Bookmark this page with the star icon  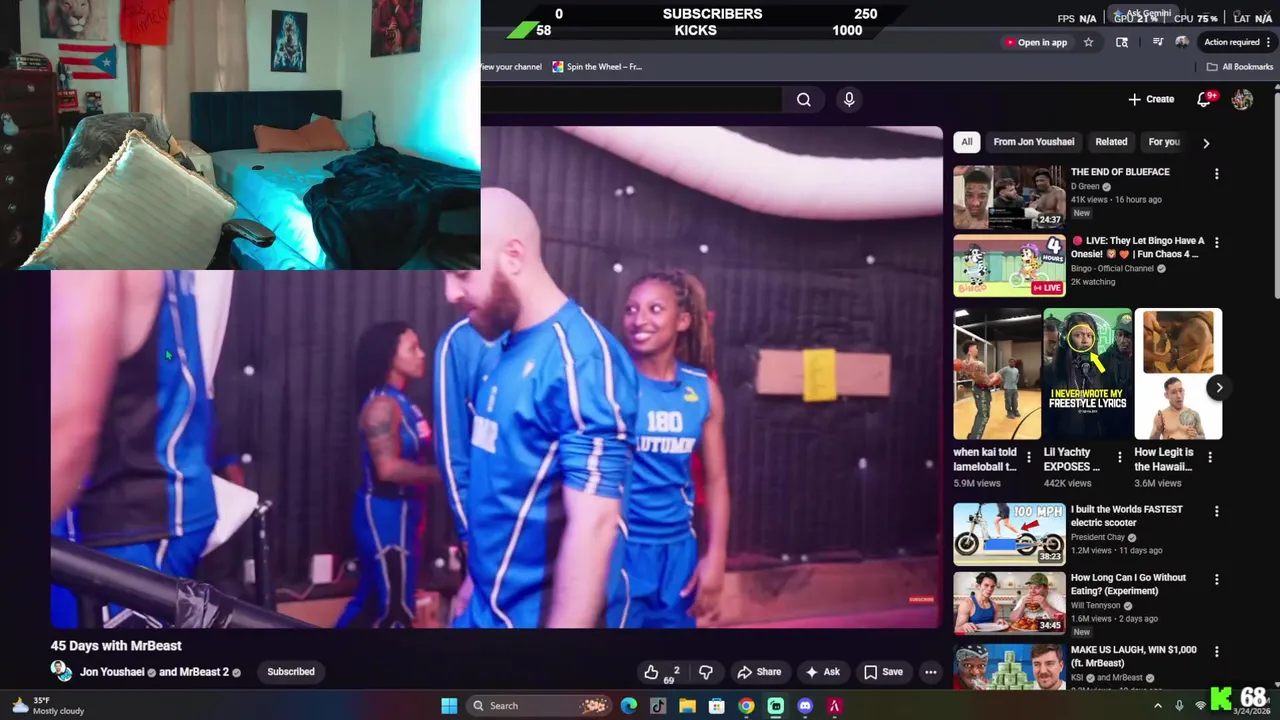click(1088, 42)
